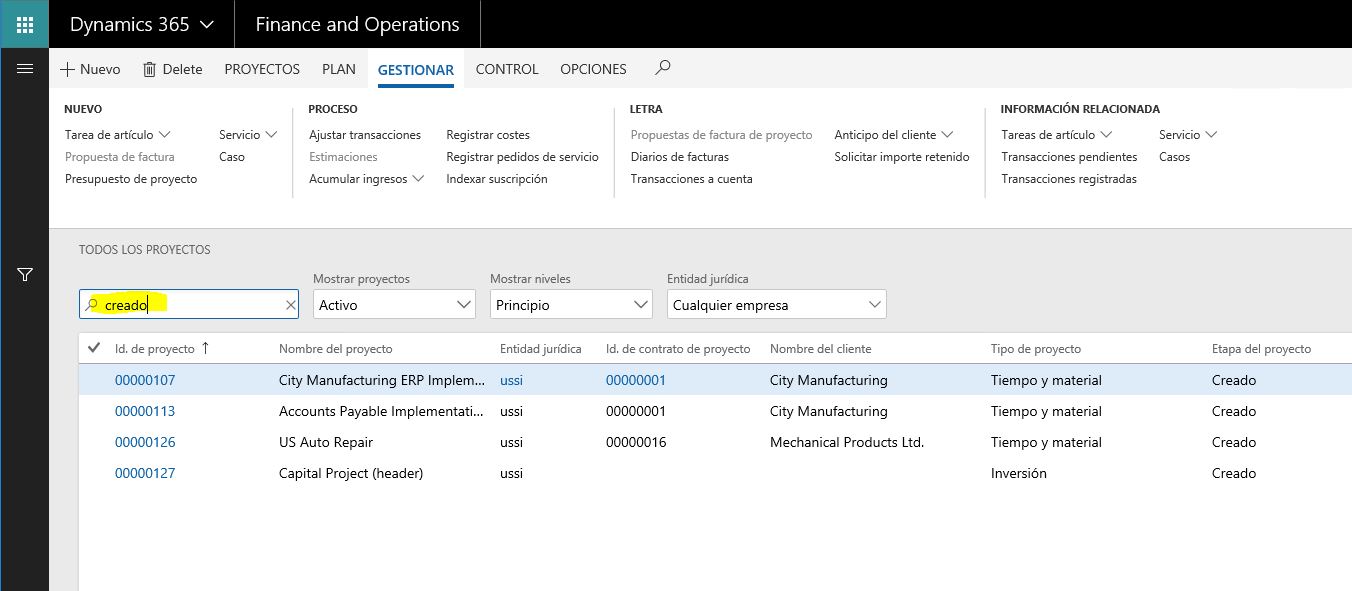Open the filter pane funnel icon
The width and height of the screenshot is (1352, 591).
pos(25,275)
